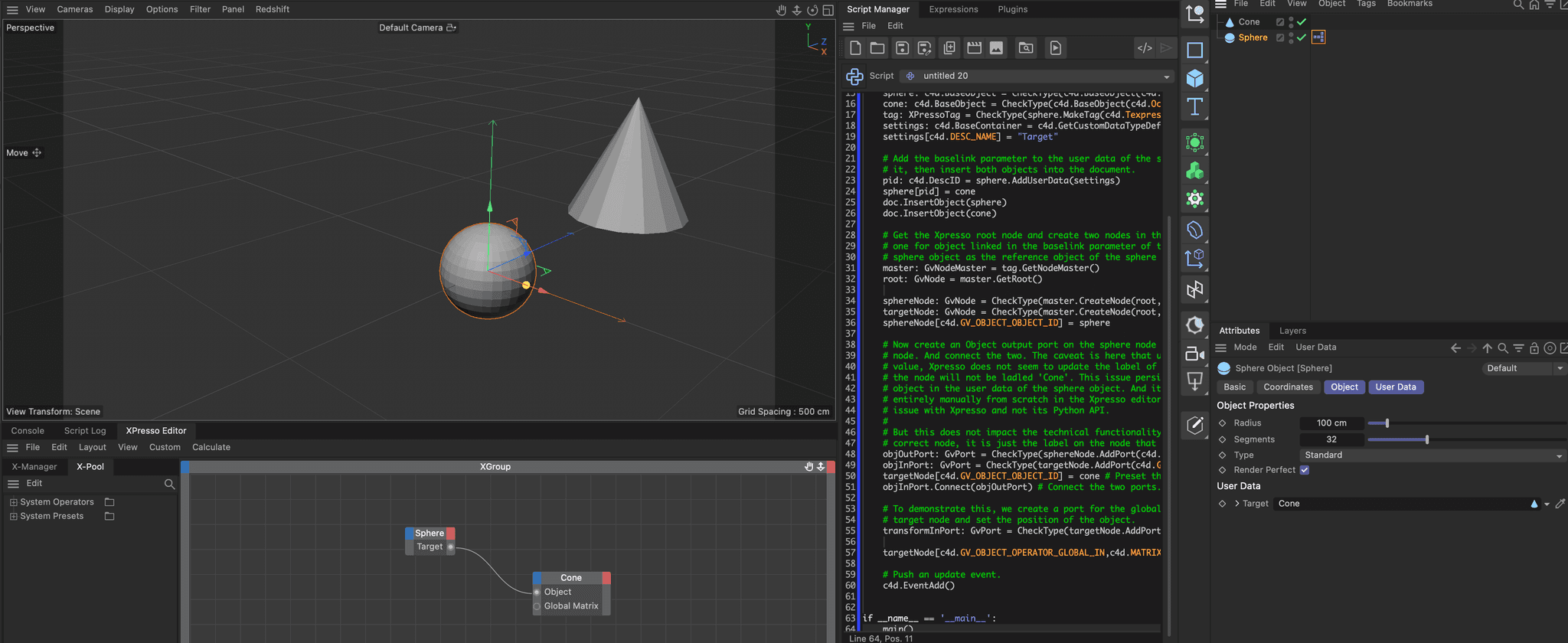Toggle Sphere layer square icon
Viewport: 1568px width, 643px height.
click(x=1280, y=38)
